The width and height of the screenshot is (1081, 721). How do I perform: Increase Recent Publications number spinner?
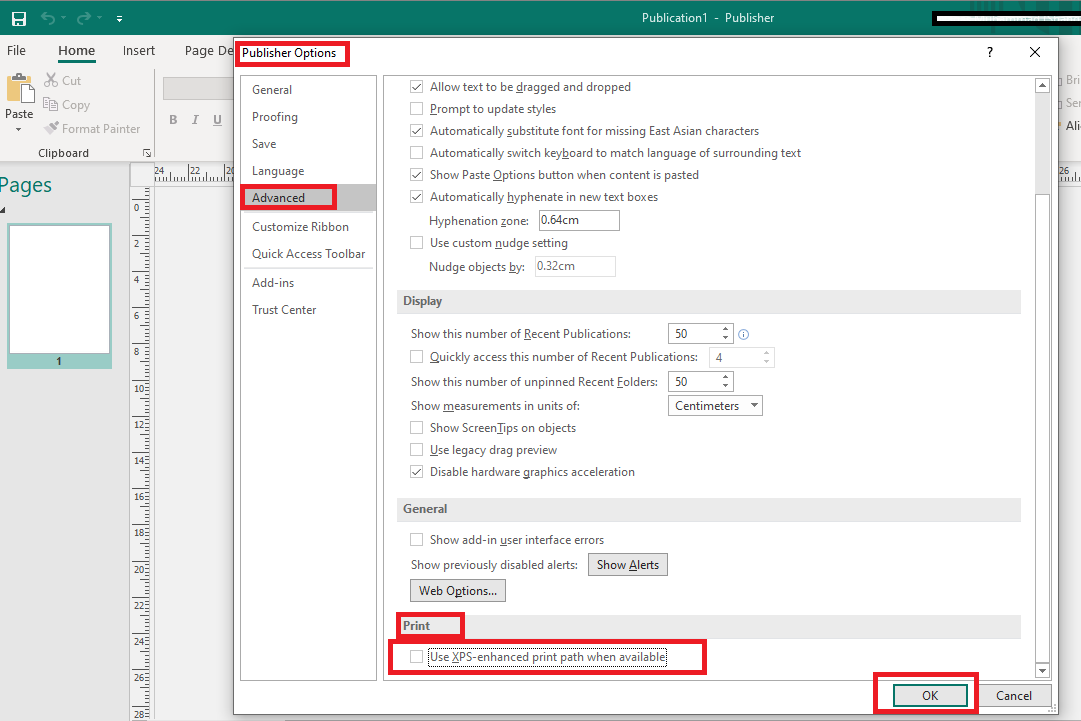(725, 329)
